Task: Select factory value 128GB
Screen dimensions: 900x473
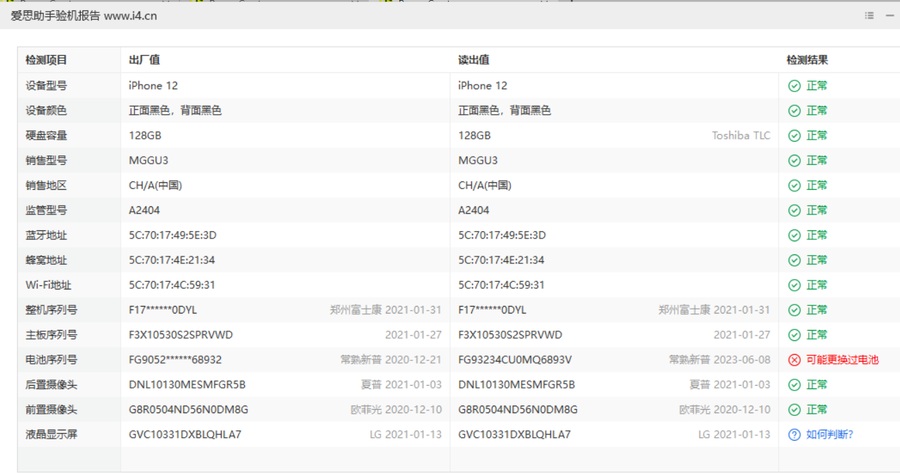Action: coord(145,135)
